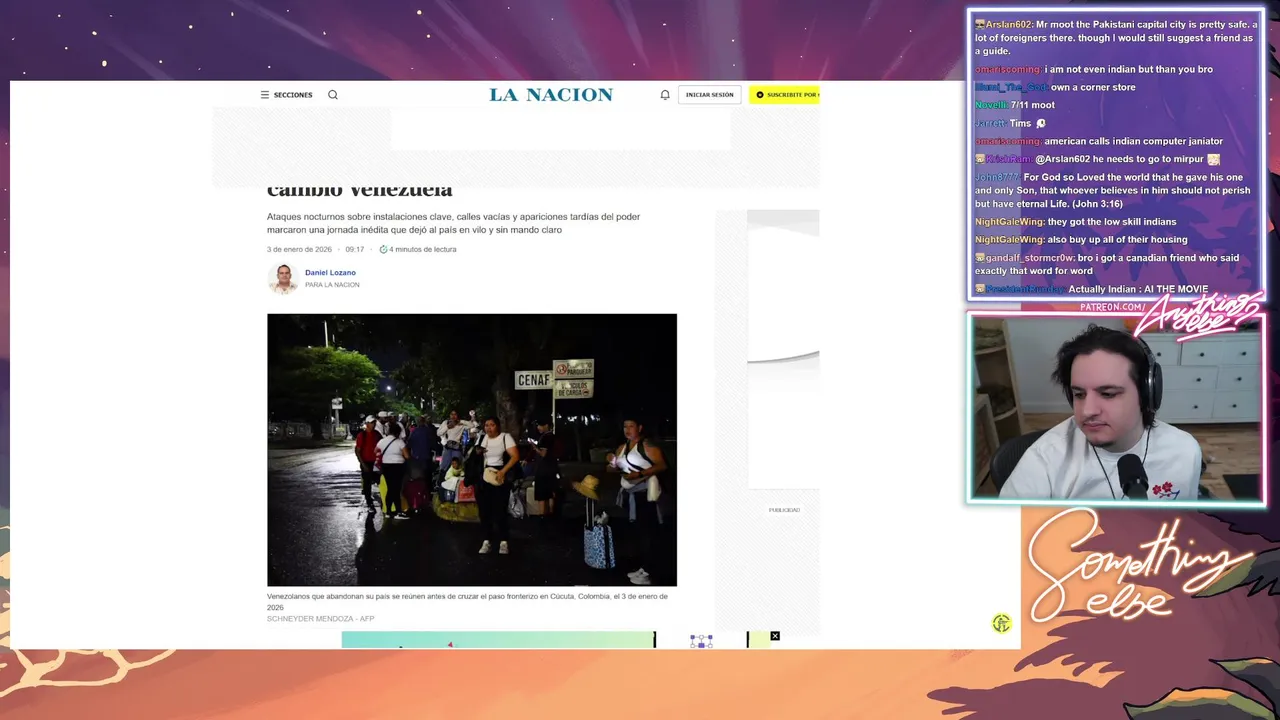Open the Cúcuta border crossing photo

(472, 450)
